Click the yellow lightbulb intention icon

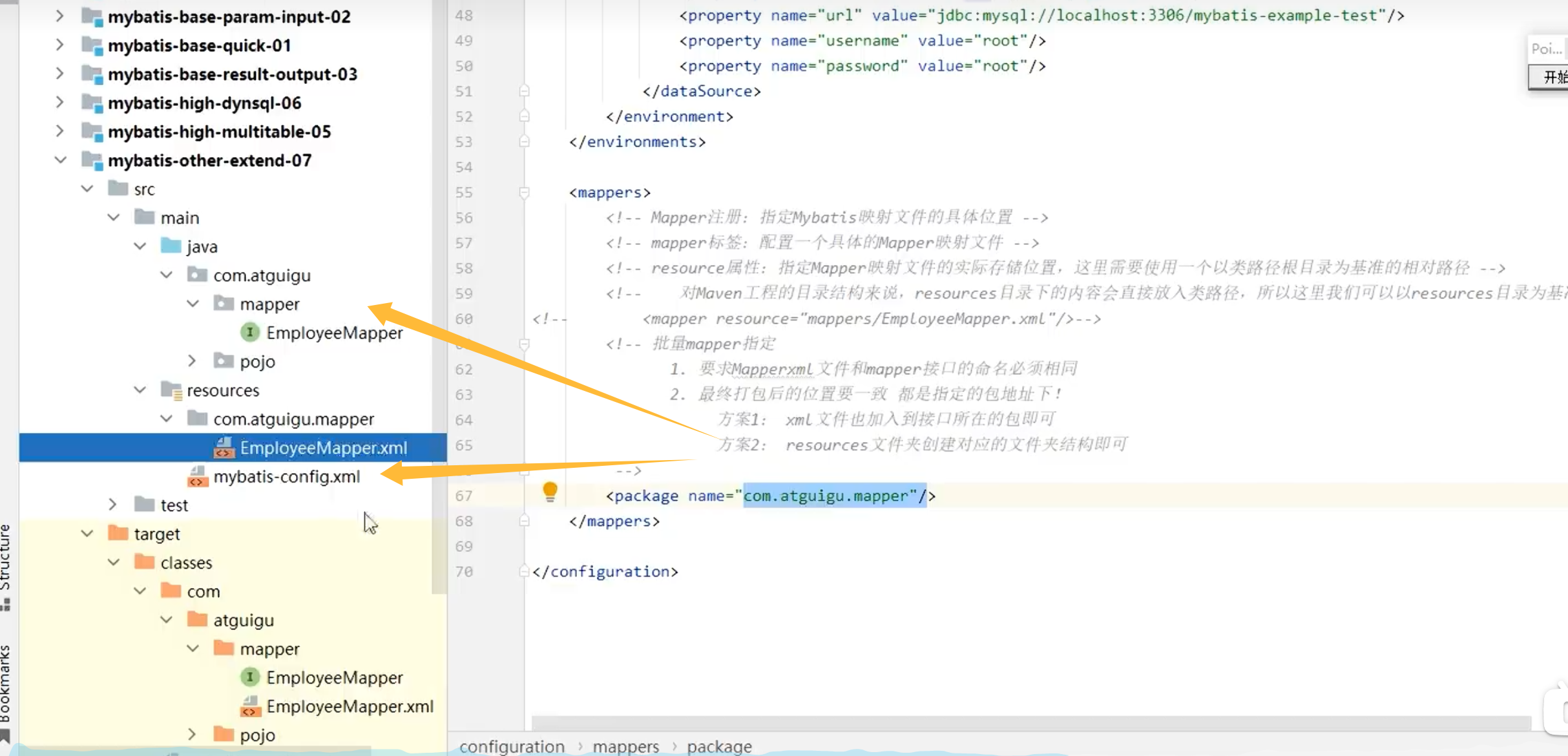550,492
